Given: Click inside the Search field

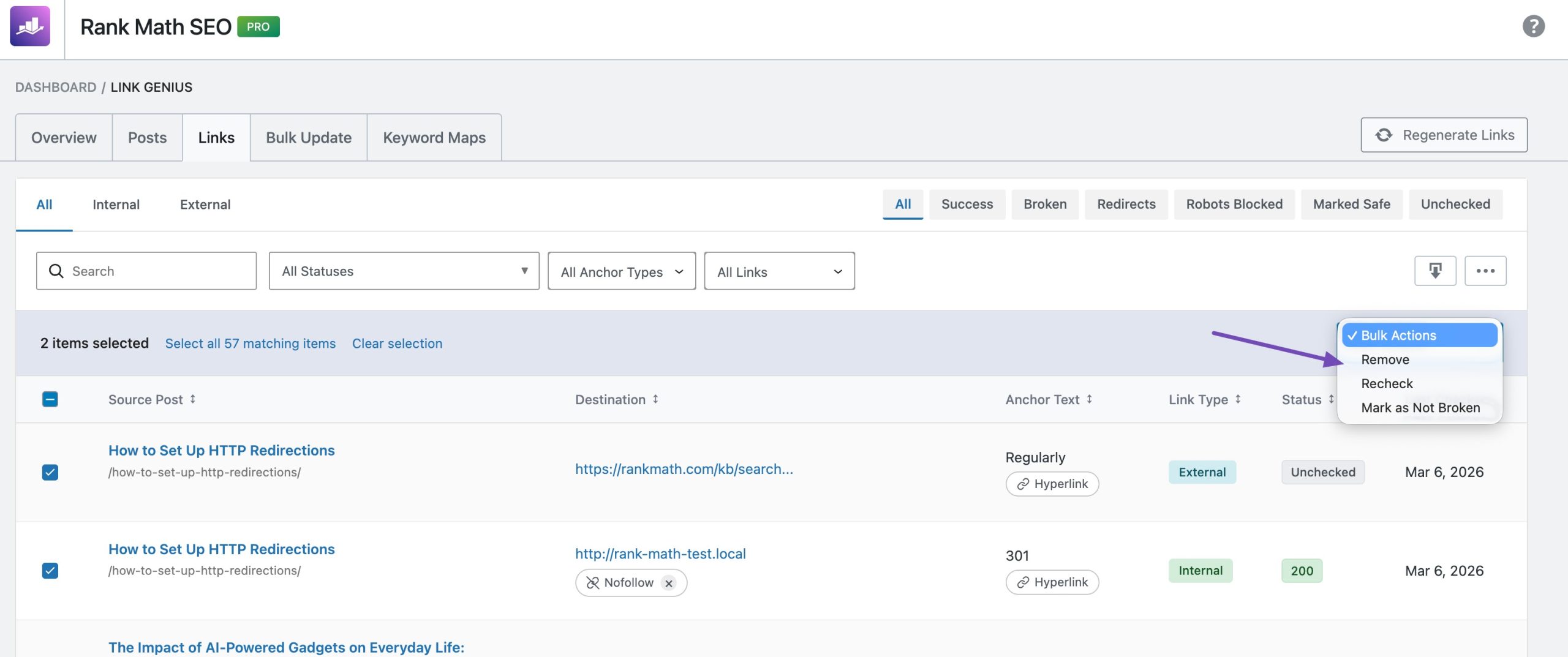Looking at the screenshot, I should [147, 271].
